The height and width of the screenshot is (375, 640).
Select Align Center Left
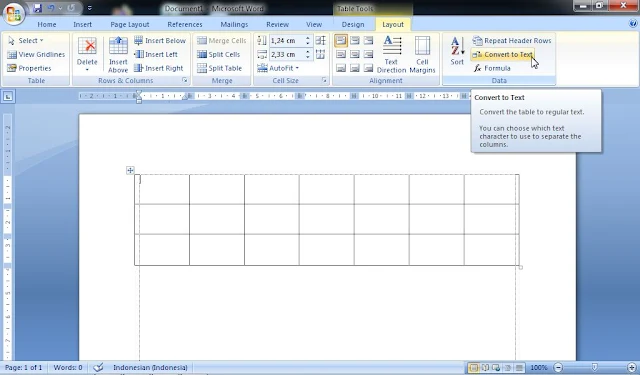(341, 54)
